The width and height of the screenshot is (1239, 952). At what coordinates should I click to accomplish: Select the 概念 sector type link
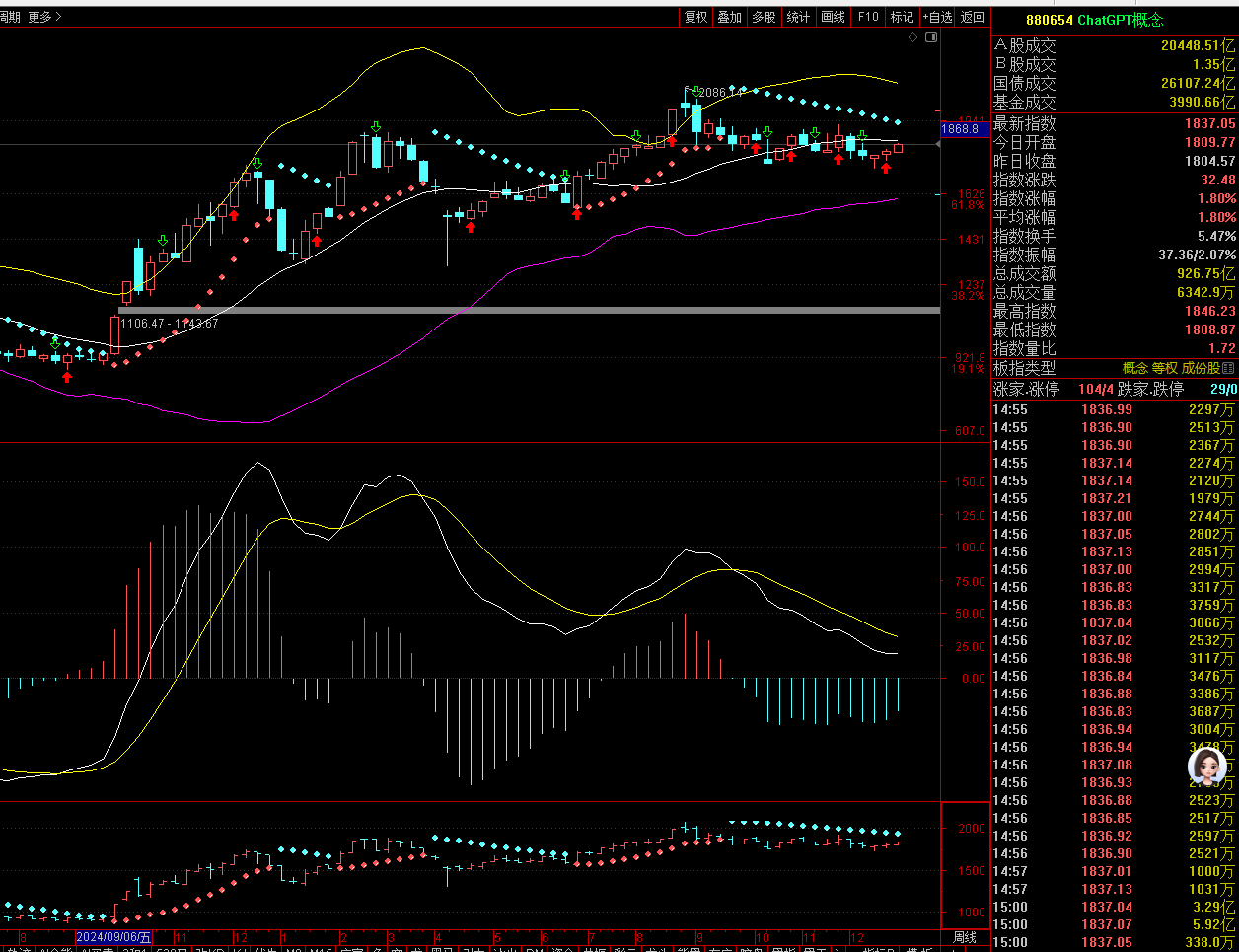coord(1135,368)
